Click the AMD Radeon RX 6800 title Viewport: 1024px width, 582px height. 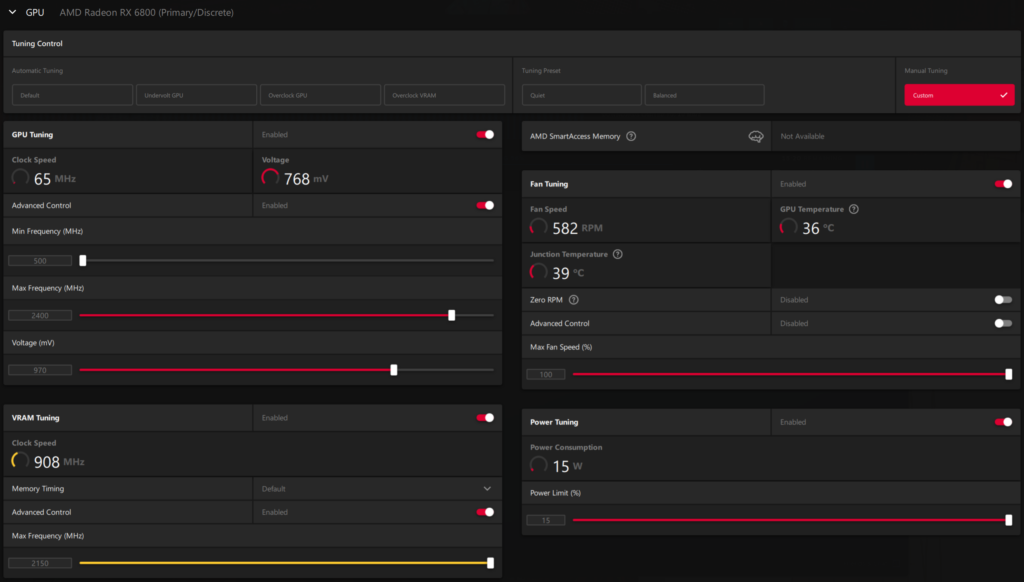coord(146,12)
